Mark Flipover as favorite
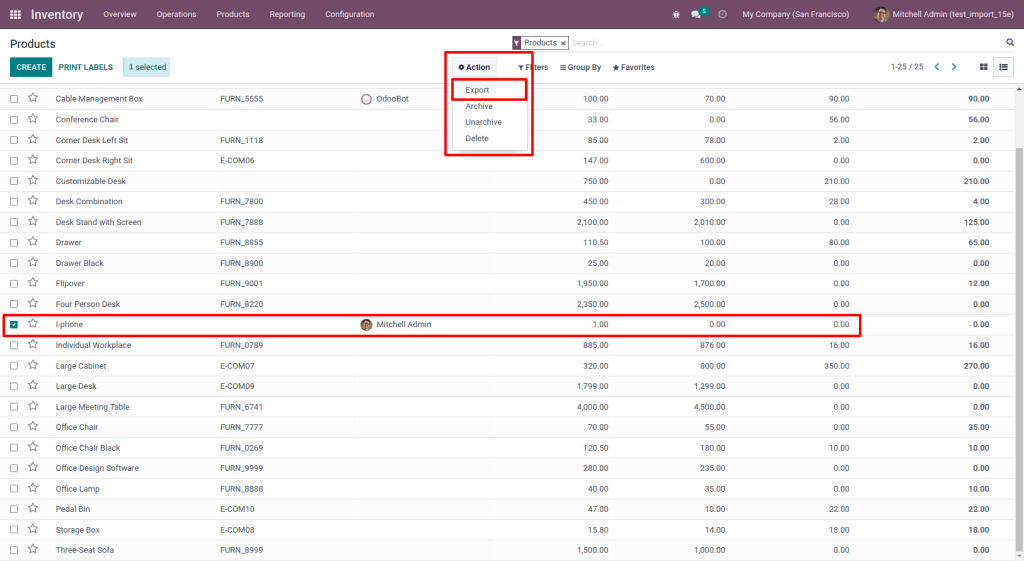 (x=33, y=283)
